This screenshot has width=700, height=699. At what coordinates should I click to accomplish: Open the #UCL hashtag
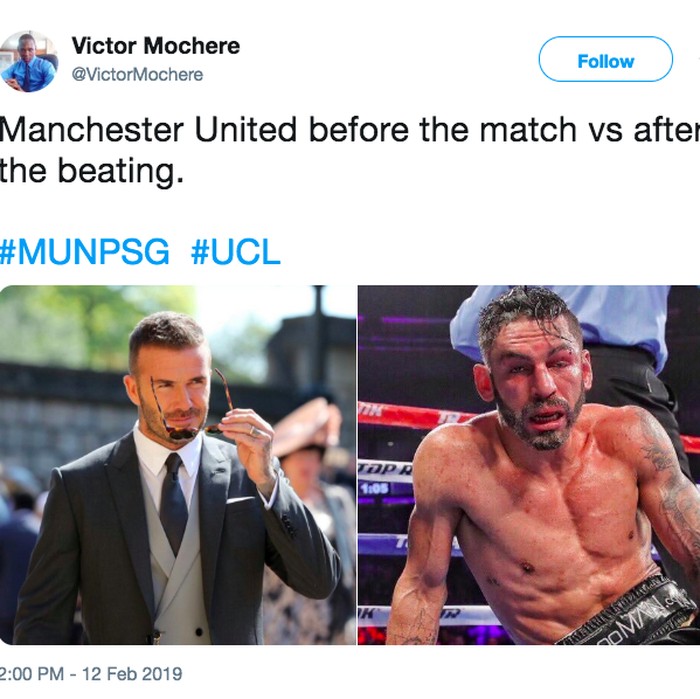[x=235, y=252]
